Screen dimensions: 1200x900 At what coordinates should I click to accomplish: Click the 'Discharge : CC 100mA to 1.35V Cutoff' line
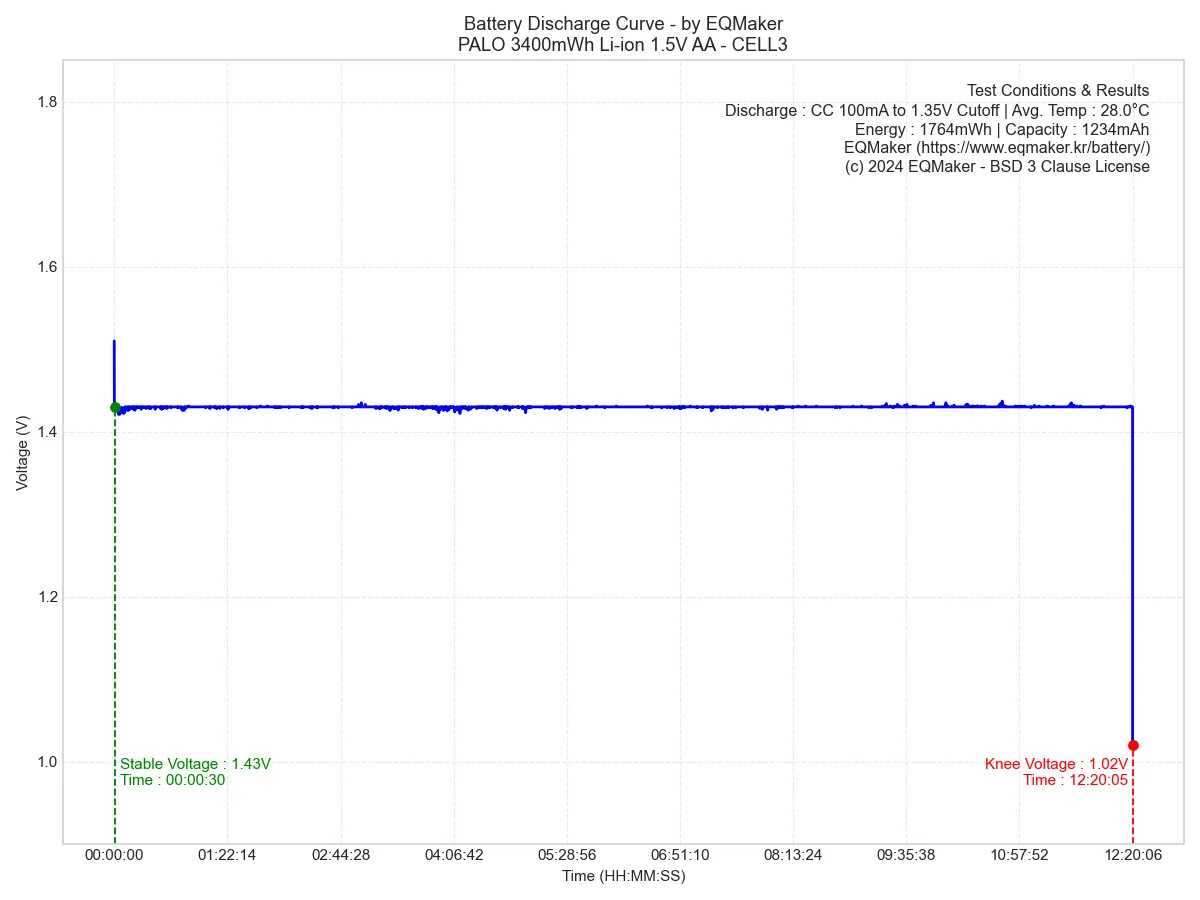pos(862,110)
